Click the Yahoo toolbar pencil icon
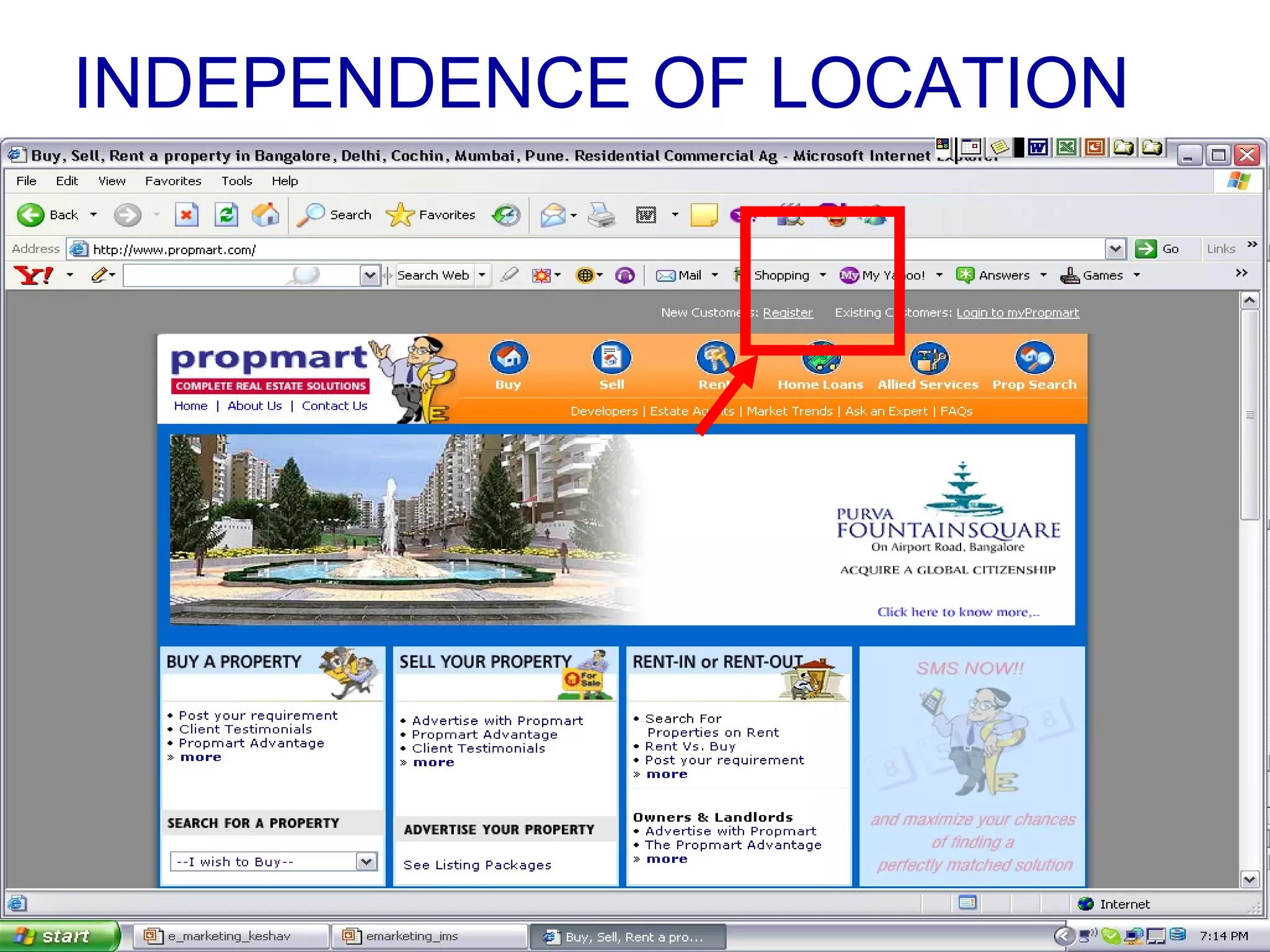This screenshot has width=1270, height=952. [x=100, y=275]
